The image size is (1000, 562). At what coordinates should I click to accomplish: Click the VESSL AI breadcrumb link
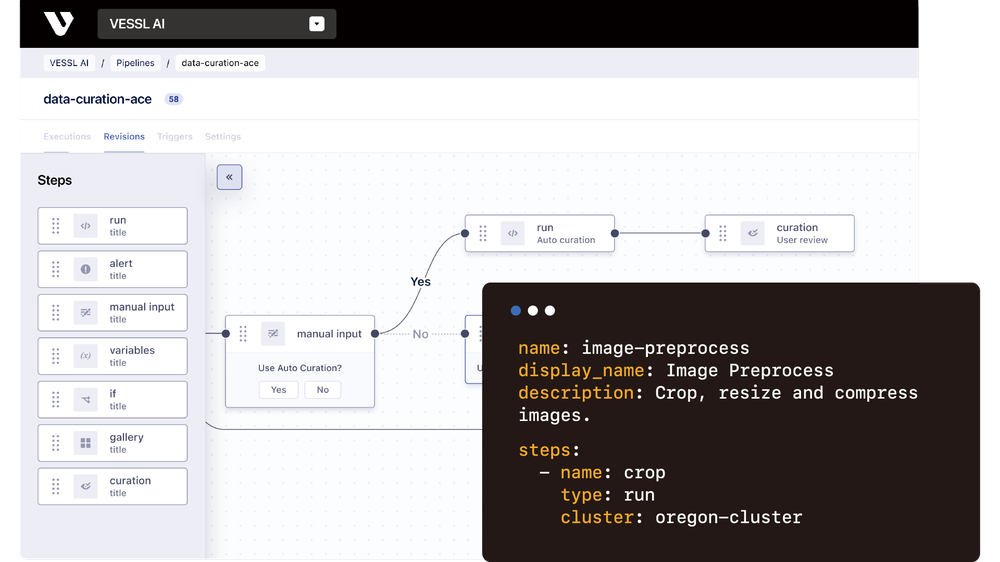point(69,63)
